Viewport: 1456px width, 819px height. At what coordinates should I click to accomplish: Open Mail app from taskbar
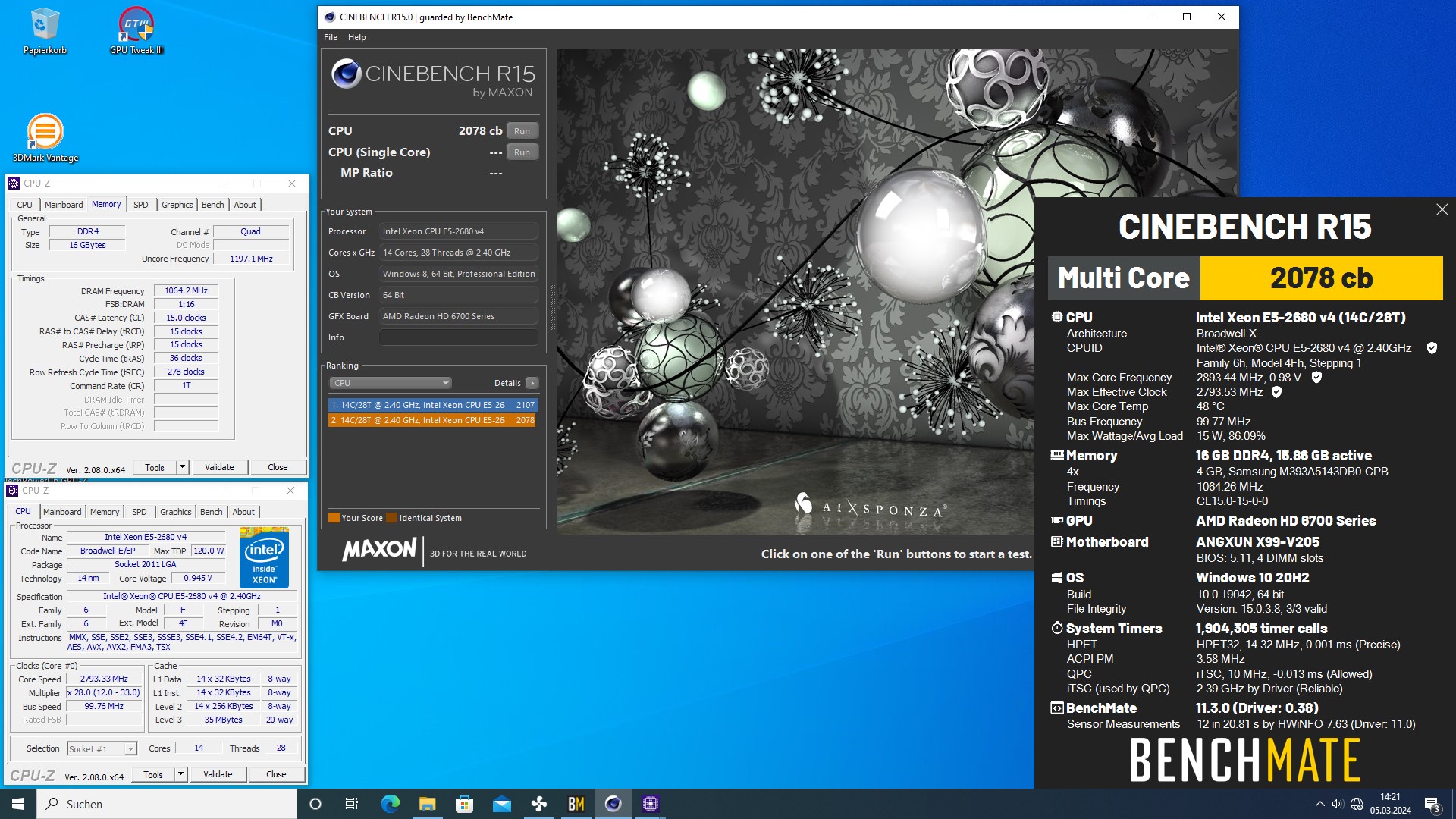pyautogui.click(x=501, y=804)
